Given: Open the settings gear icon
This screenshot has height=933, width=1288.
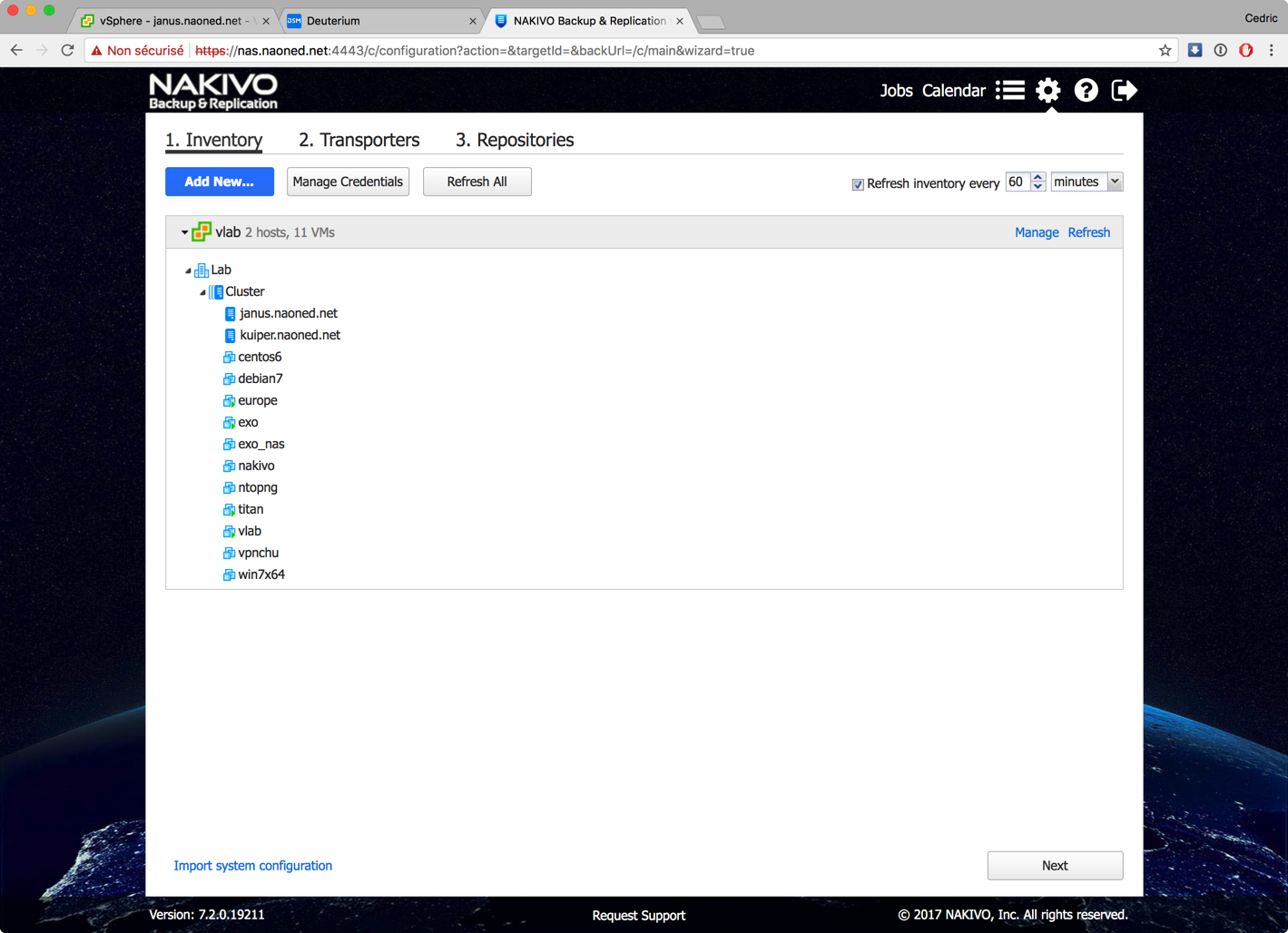Looking at the screenshot, I should (x=1048, y=91).
